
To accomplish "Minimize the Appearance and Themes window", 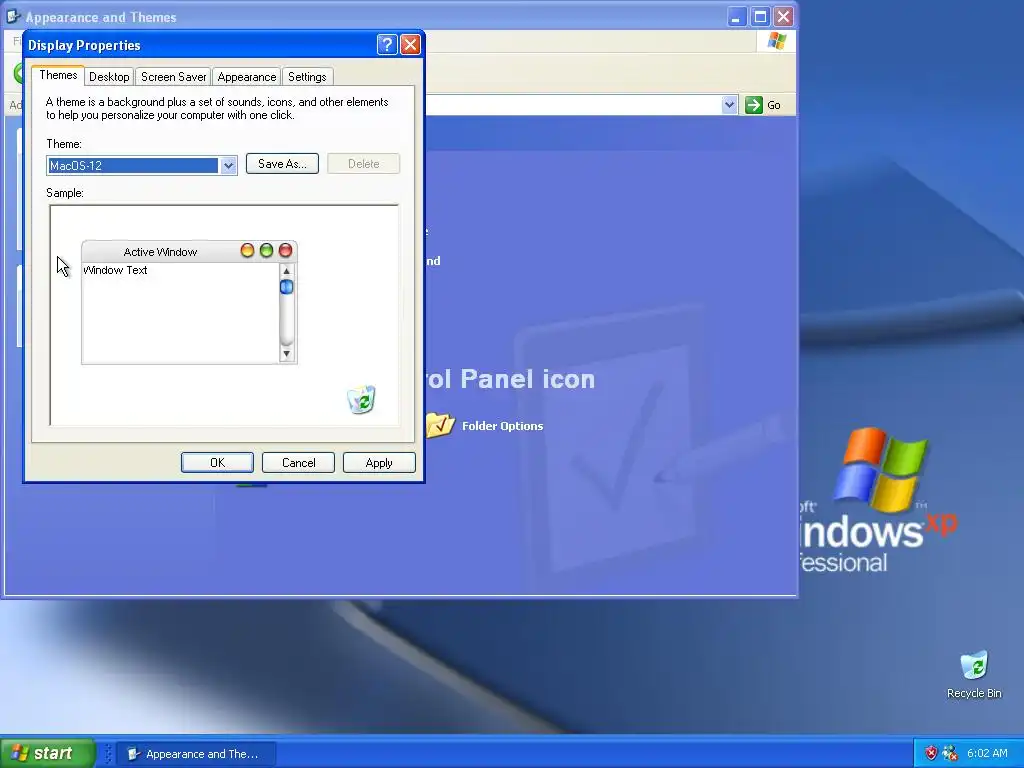I will point(737,17).
